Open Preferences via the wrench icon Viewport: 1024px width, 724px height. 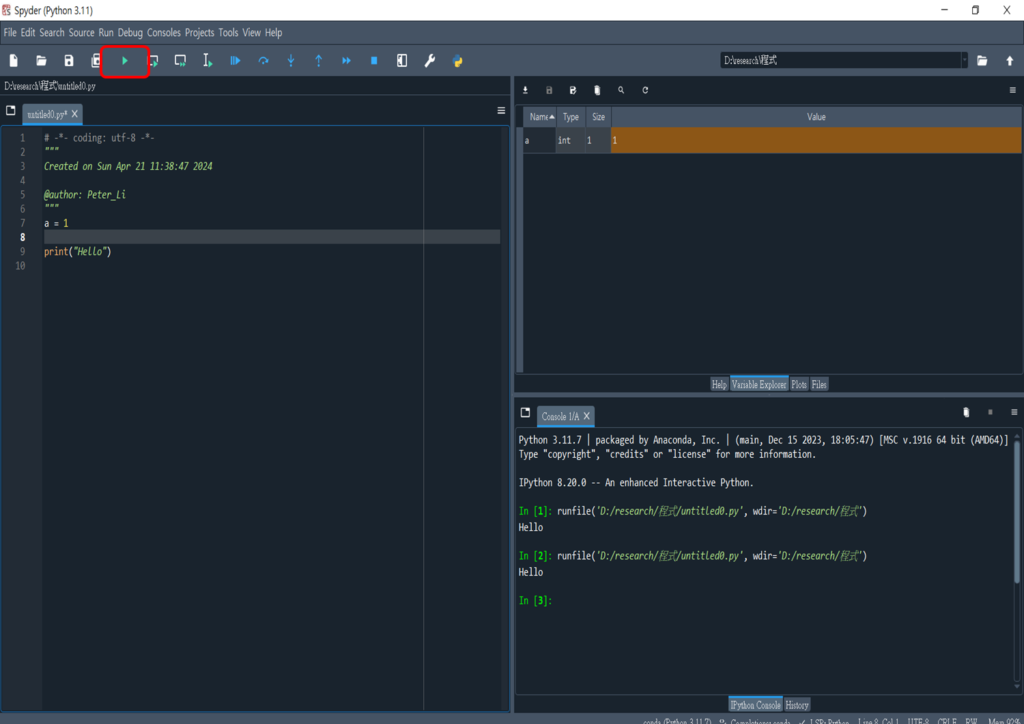pos(430,61)
